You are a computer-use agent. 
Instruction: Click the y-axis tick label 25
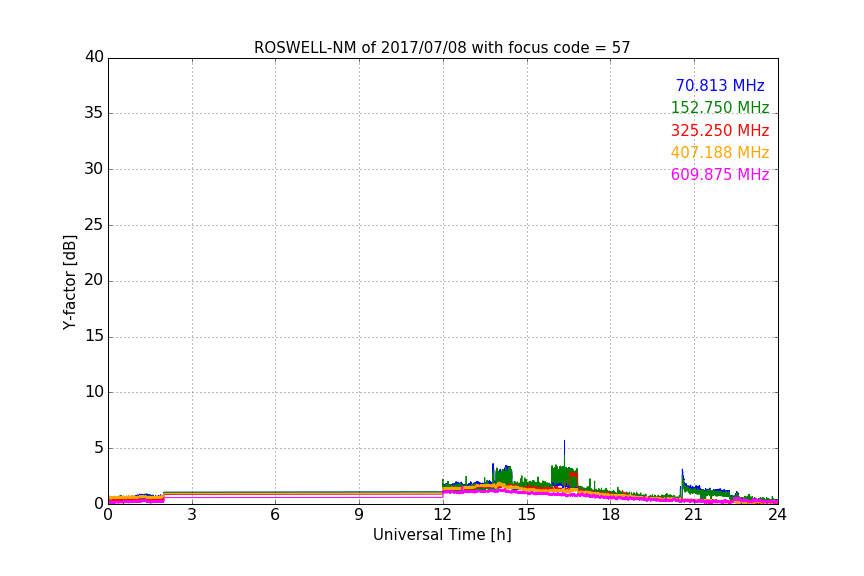point(94,224)
